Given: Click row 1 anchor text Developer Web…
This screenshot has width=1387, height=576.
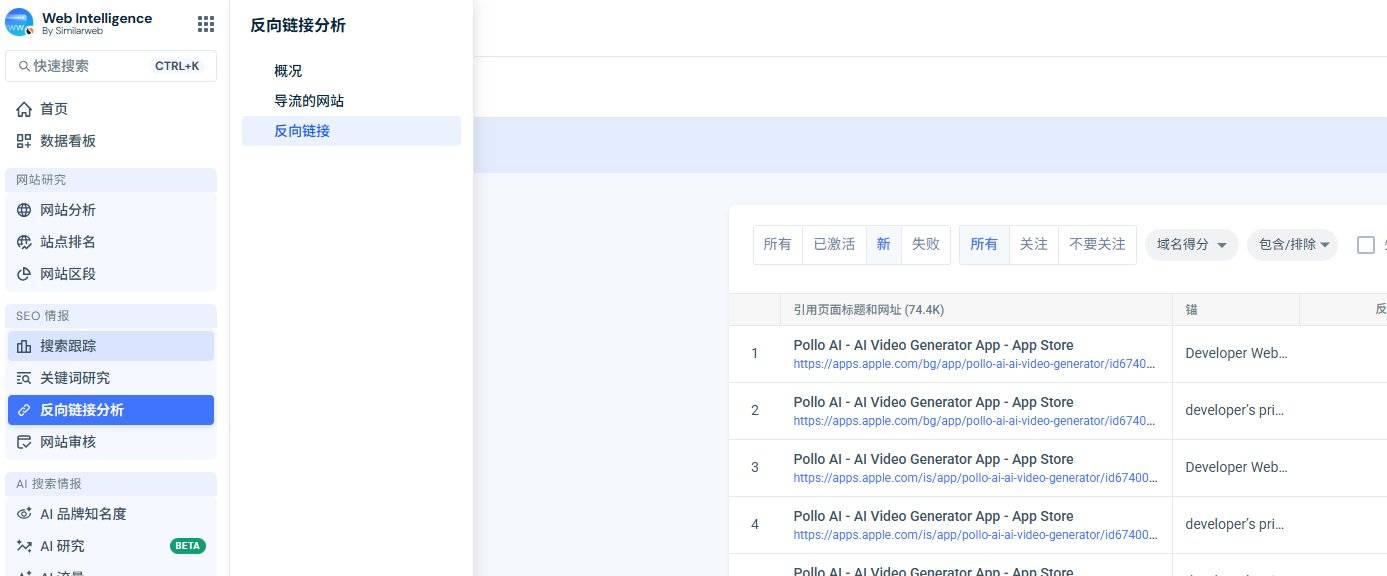Looking at the screenshot, I should pos(1236,353).
